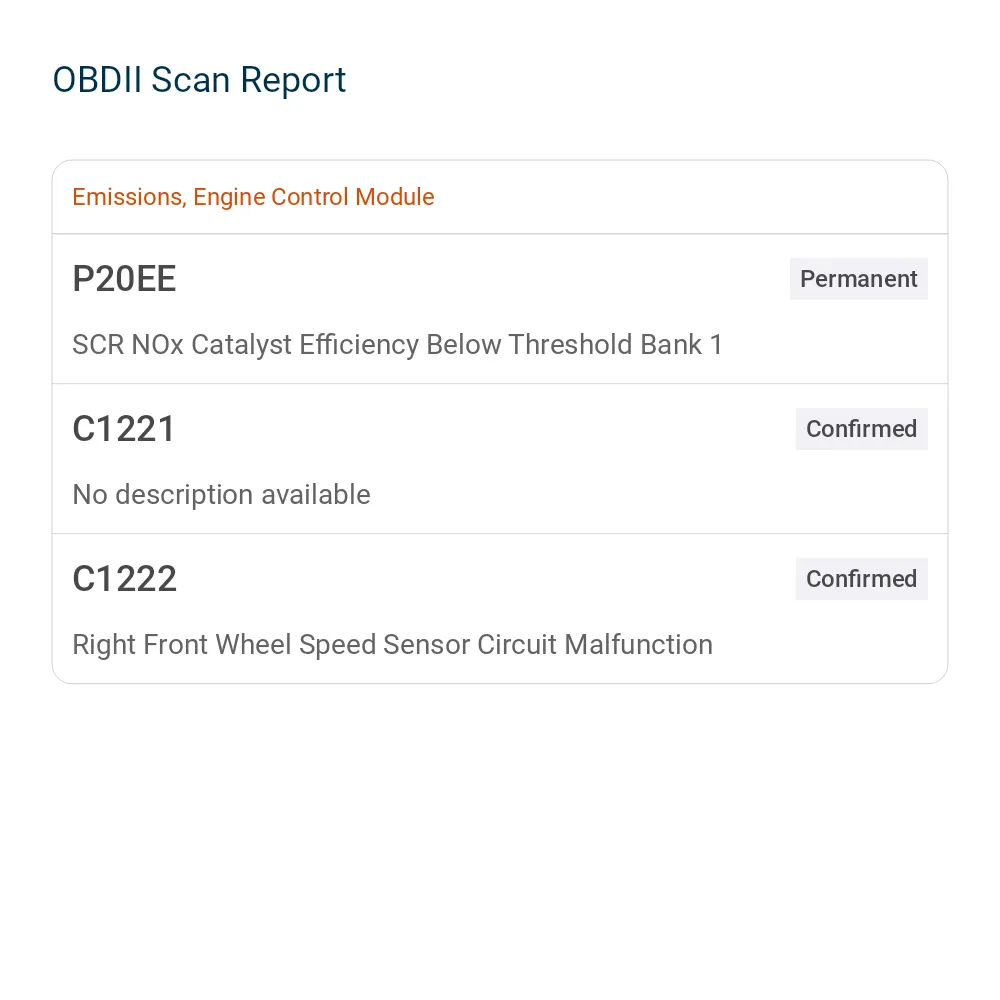Click the words Circuit Malfunction in C1222 row
This screenshot has width=1000, height=1000.
coord(595,644)
